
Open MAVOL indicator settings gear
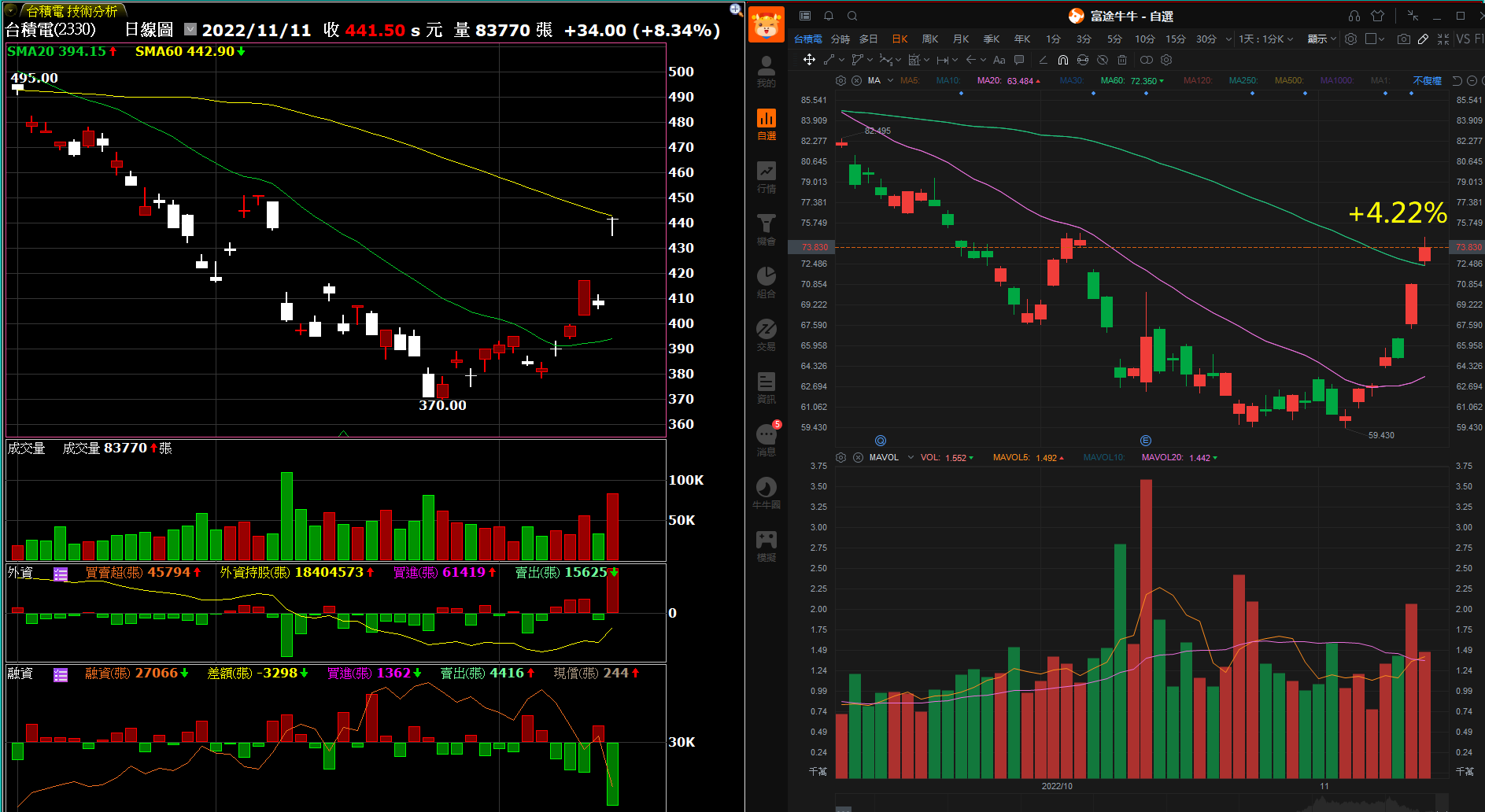tap(840, 457)
